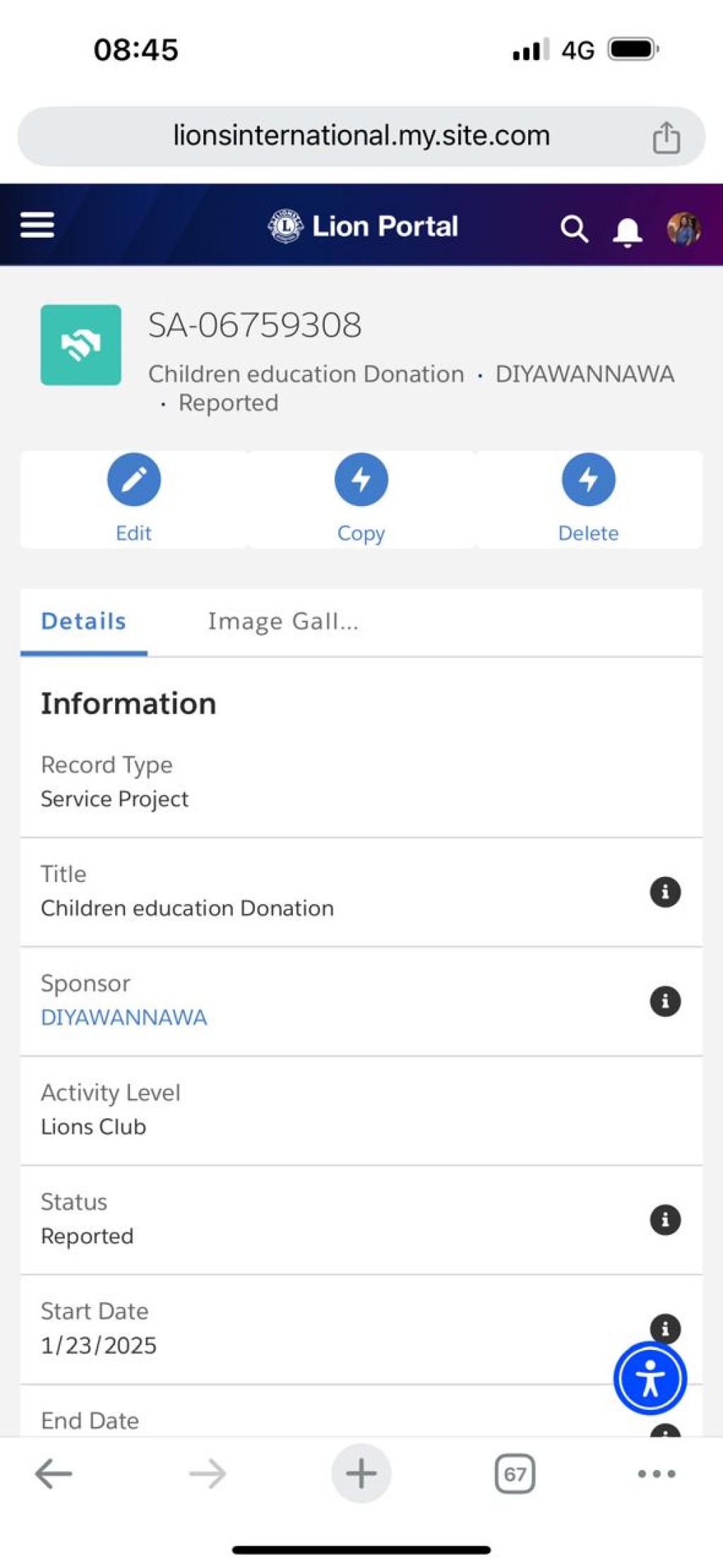Tap the address bar URL field
723x1568 pixels.
coord(361,136)
